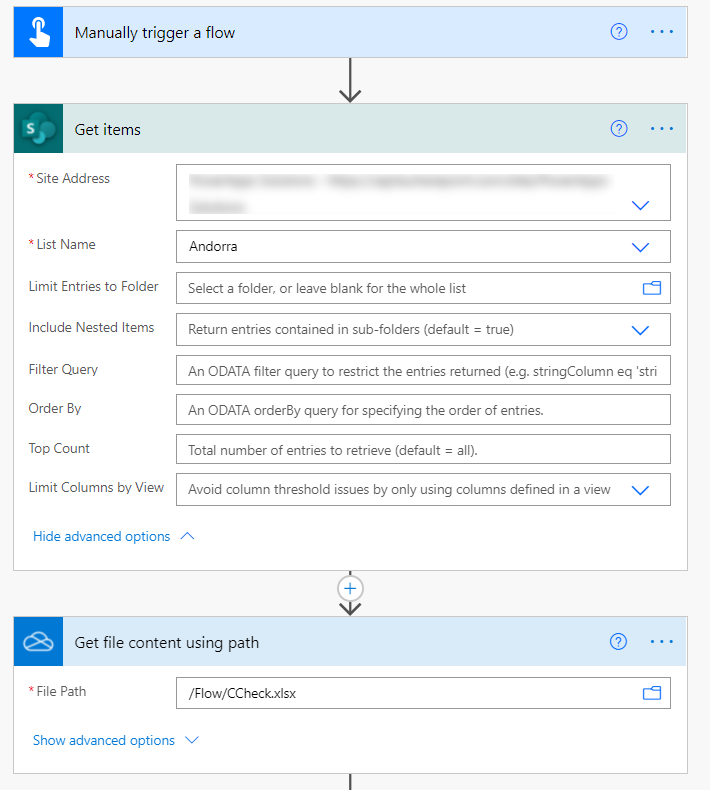This screenshot has width=710, height=790.
Task: Click the Get file content using path title
Action: click(167, 642)
